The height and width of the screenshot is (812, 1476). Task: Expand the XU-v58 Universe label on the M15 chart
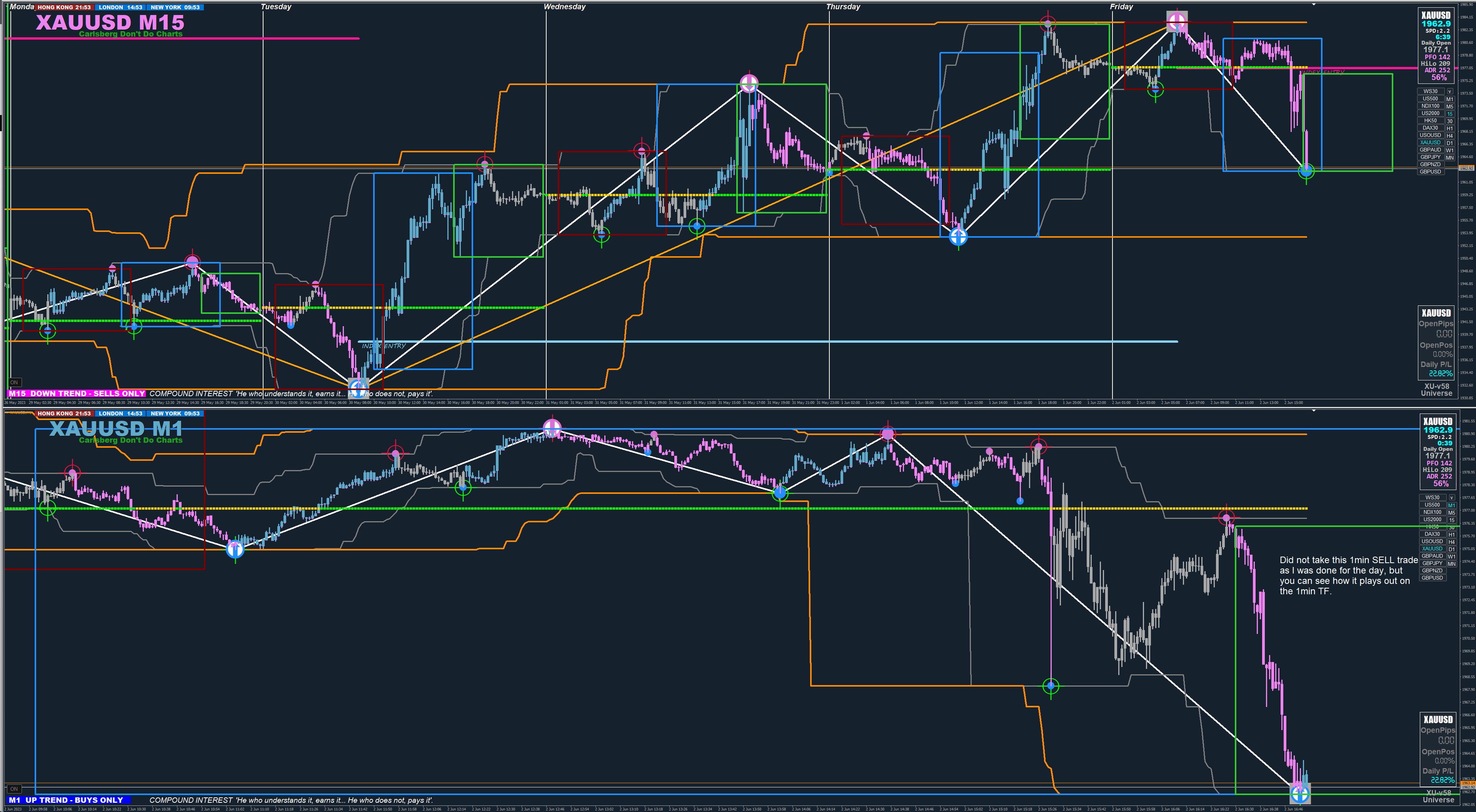(x=1436, y=390)
